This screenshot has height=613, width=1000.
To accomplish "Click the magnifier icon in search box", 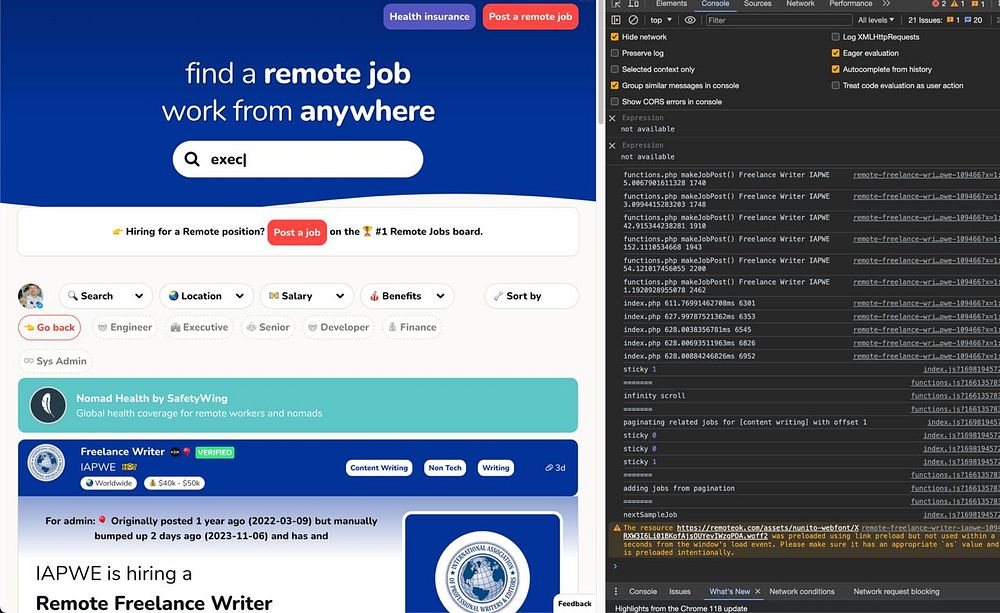I will click(192, 159).
